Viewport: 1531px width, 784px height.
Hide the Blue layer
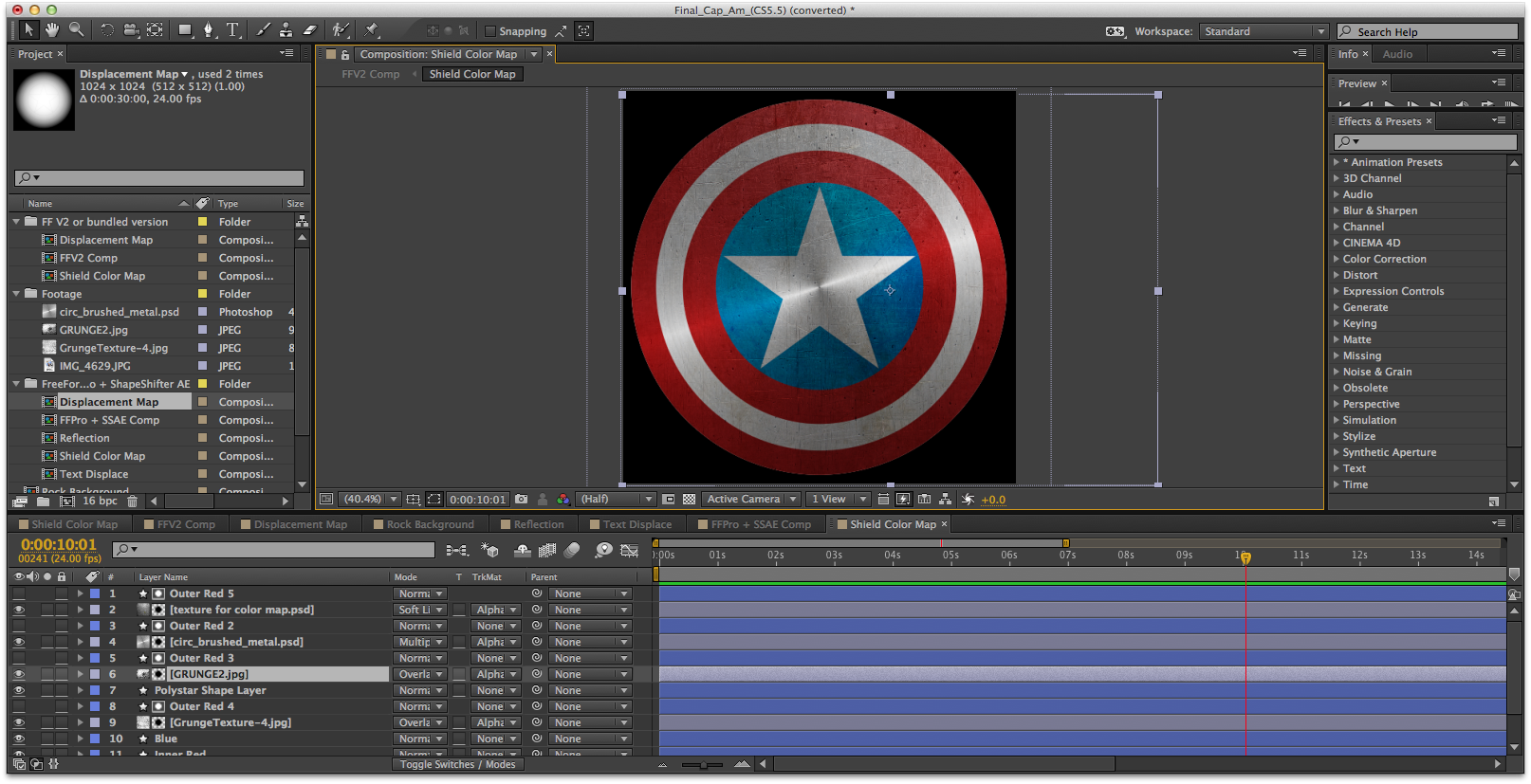pos(19,738)
